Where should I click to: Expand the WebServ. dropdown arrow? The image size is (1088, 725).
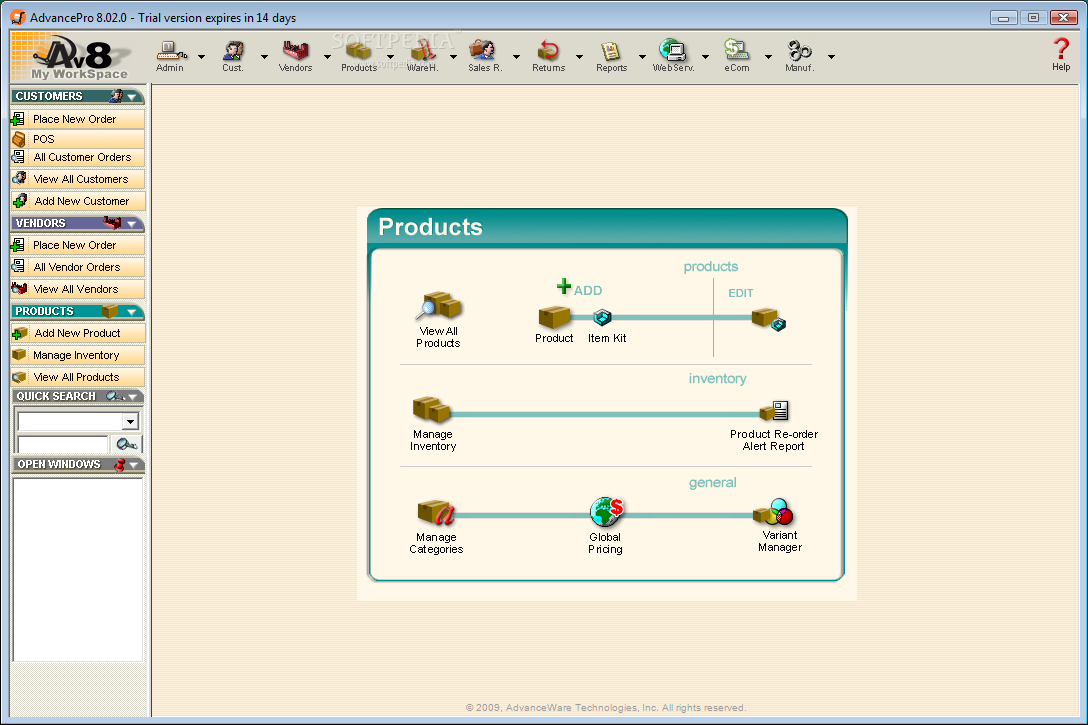(705, 57)
